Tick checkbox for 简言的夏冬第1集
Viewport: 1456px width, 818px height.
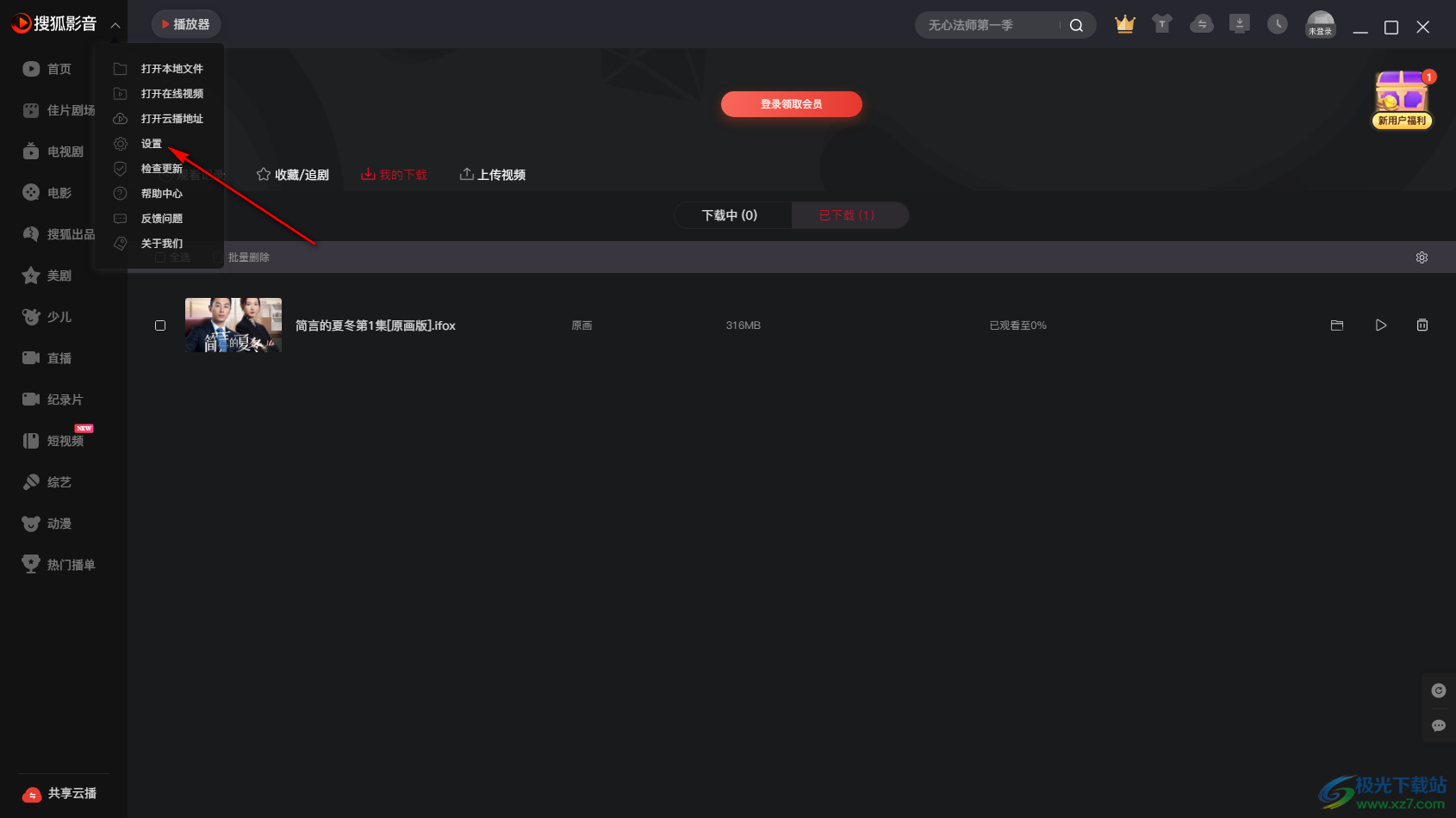(x=160, y=325)
